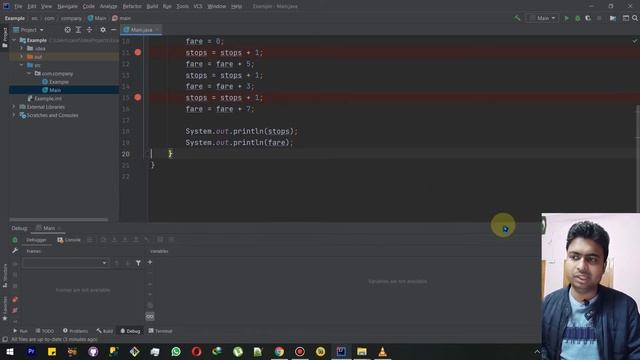Collapse the src folder
Screen dimensions: 640x360
(22, 65)
